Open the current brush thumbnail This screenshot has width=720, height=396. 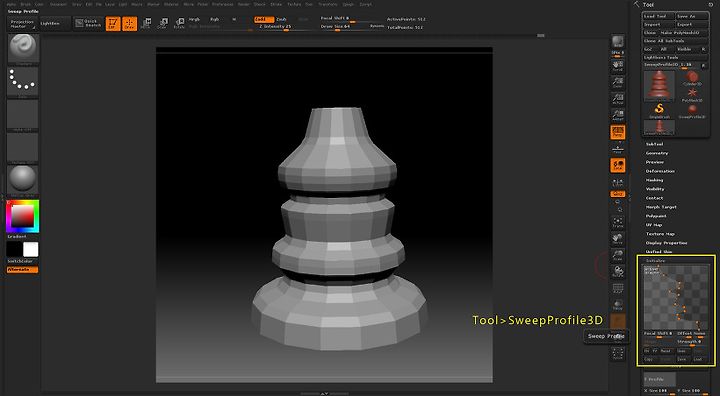point(23,49)
